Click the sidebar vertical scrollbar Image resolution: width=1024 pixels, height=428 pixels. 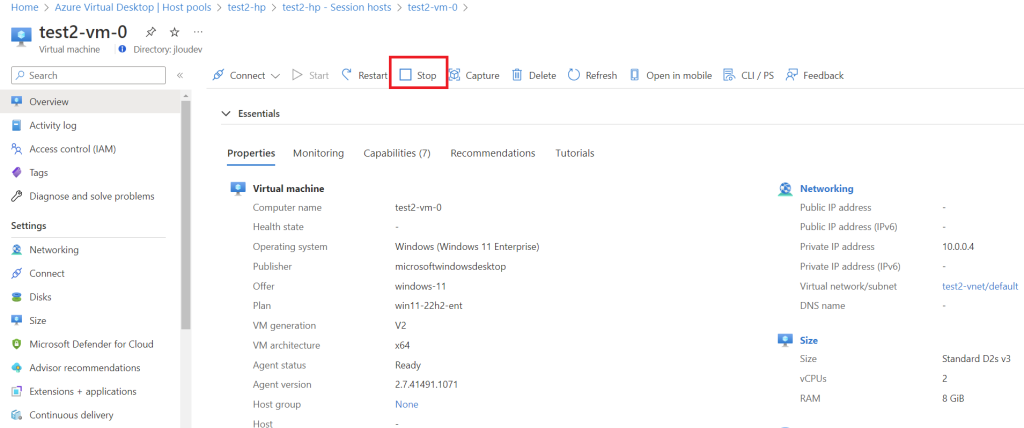pos(186,216)
